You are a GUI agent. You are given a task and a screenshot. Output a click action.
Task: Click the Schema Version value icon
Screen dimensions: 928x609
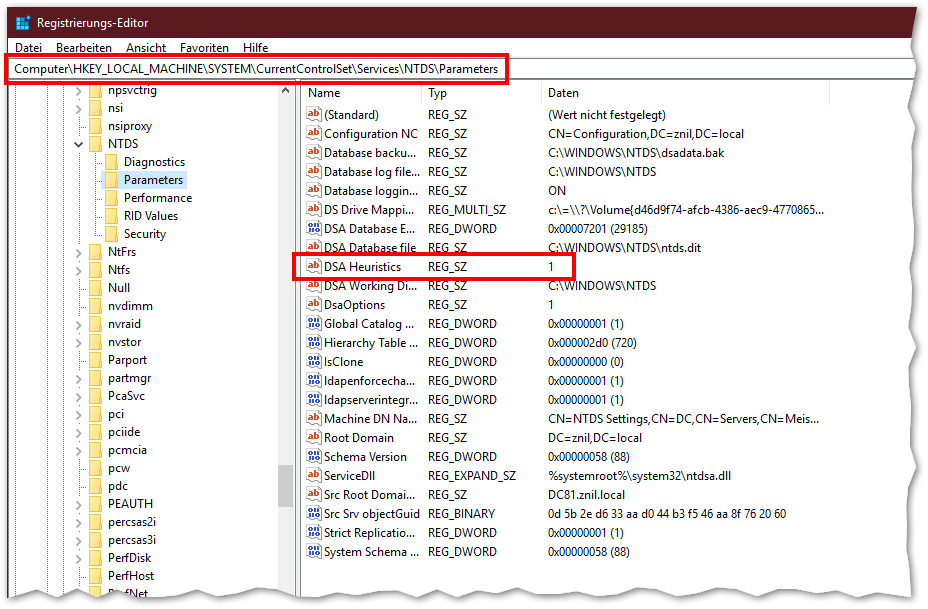pyautogui.click(x=313, y=457)
